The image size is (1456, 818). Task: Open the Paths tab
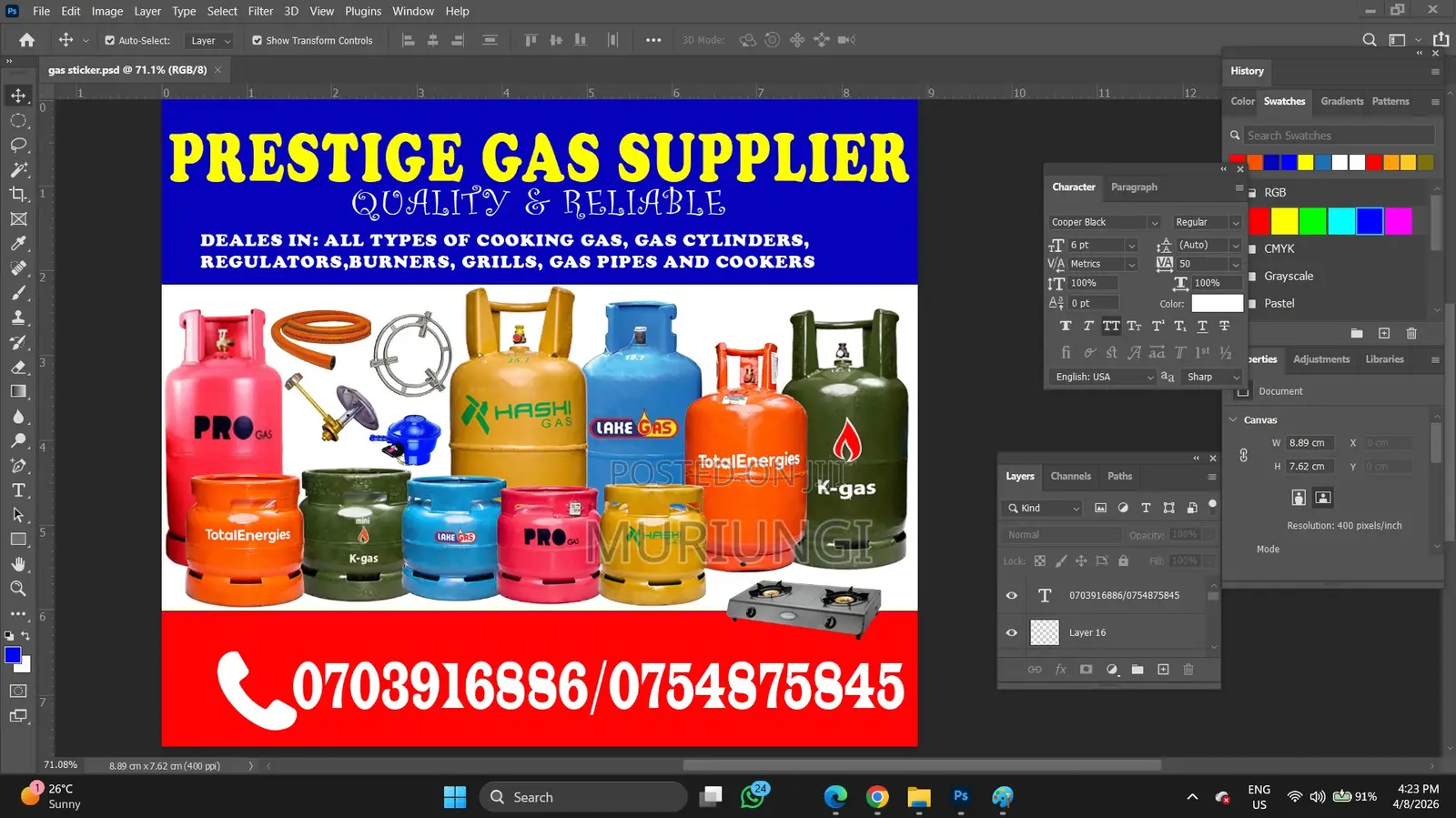(1119, 476)
